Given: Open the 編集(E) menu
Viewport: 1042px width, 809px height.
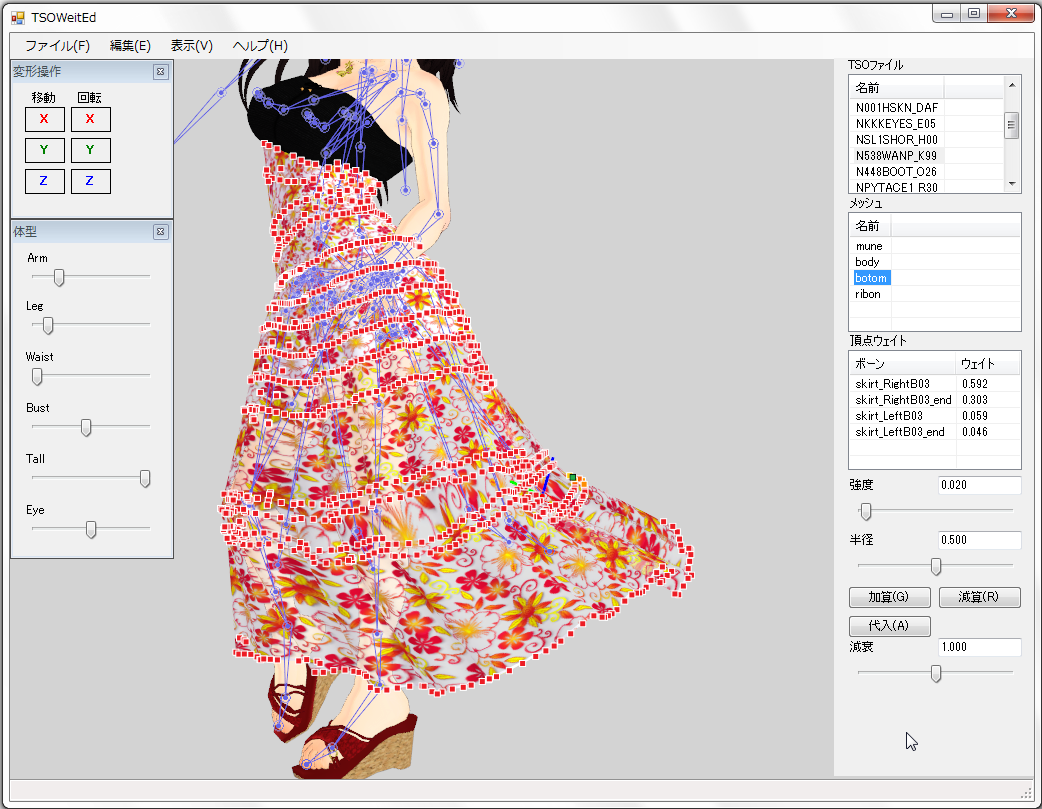Looking at the screenshot, I should (x=130, y=46).
